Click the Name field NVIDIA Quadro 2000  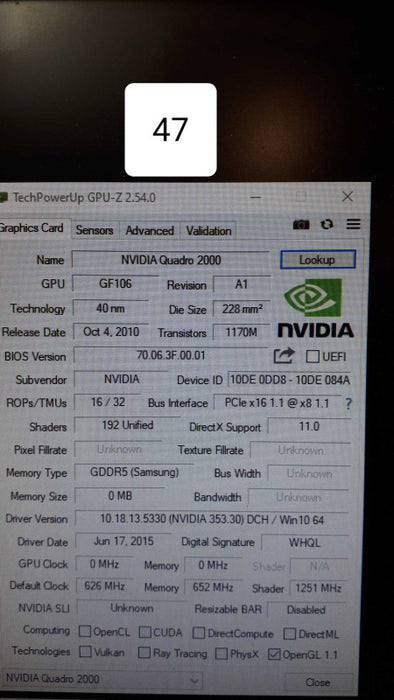tap(170, 260)
